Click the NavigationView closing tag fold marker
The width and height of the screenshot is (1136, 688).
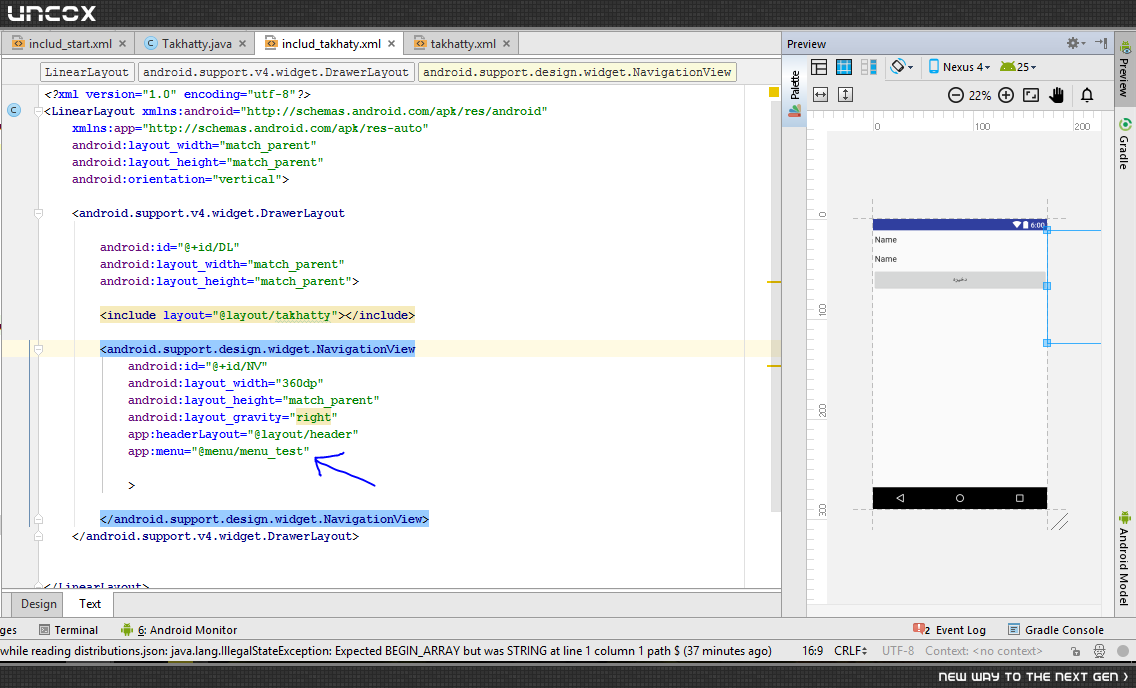38,519
